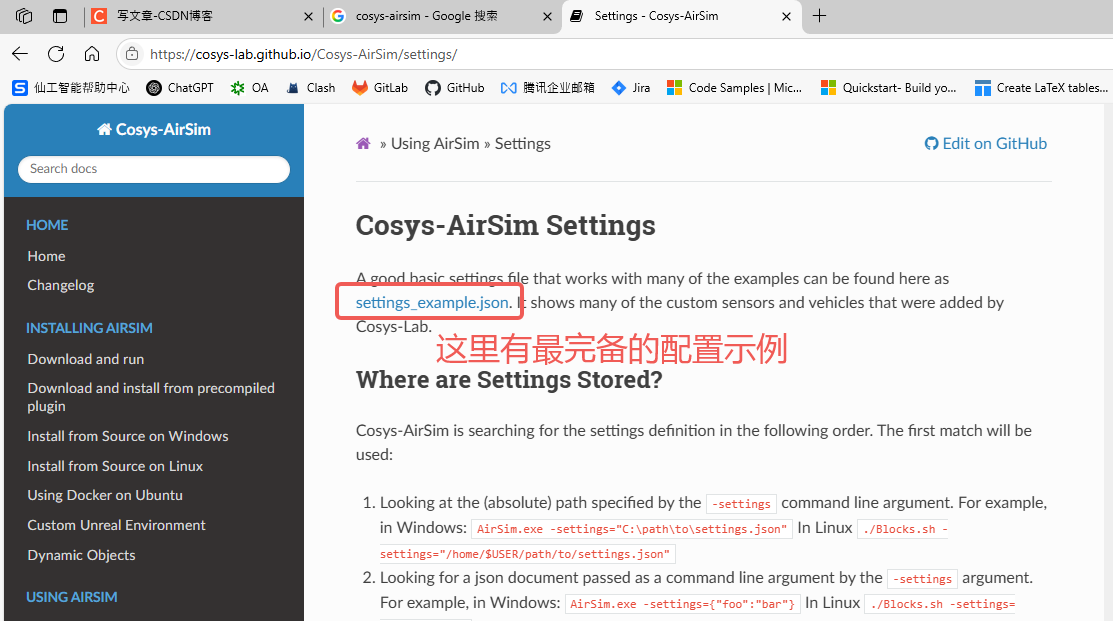Open Download and run page
The height and width of the screenshot is (621, 1113).
[x=86, y=359]
